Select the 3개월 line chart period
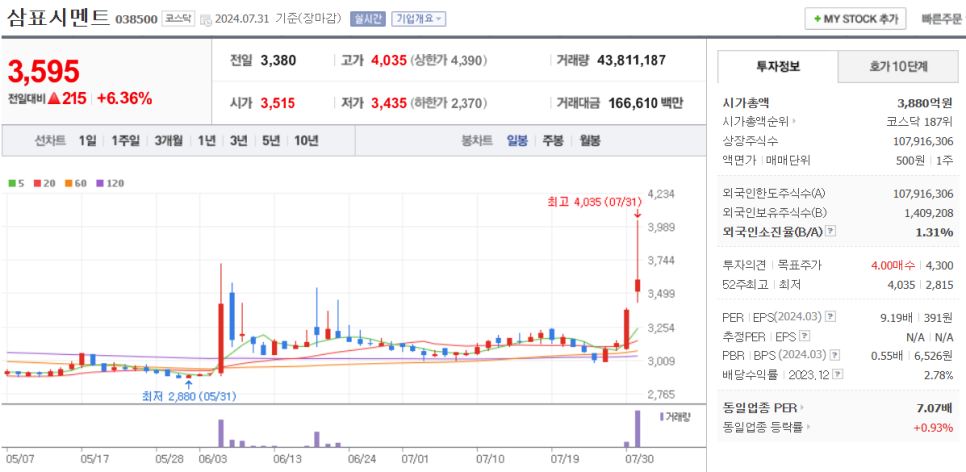Viewport: 966px width, 472px height. point(169,140)
